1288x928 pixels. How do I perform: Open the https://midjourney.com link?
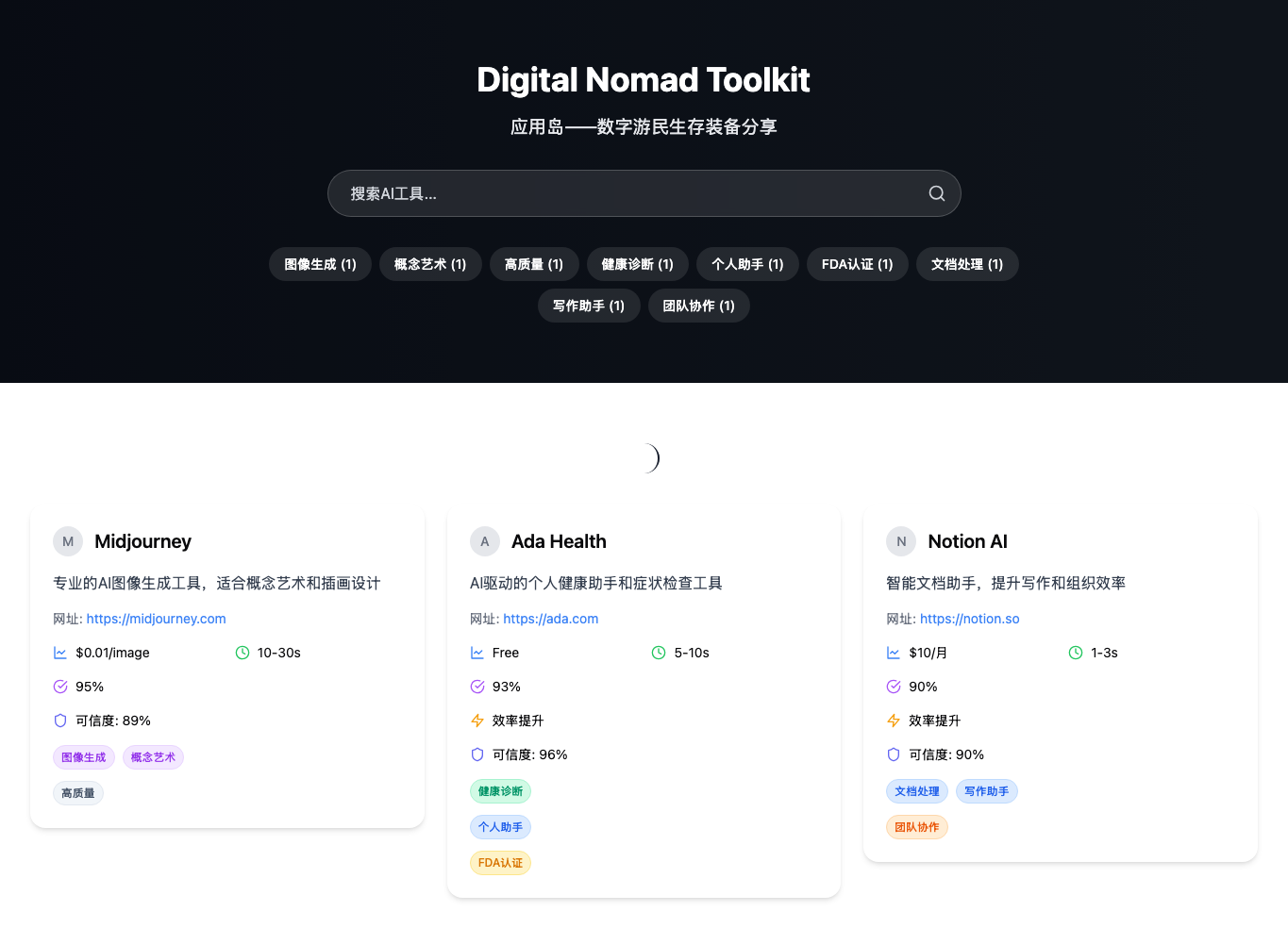pyautogui.click(x=156, y=619)
